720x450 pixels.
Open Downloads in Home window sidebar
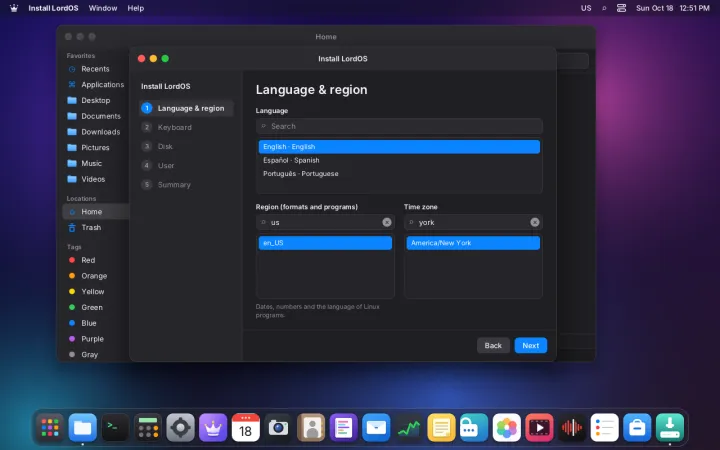(95, 132)
